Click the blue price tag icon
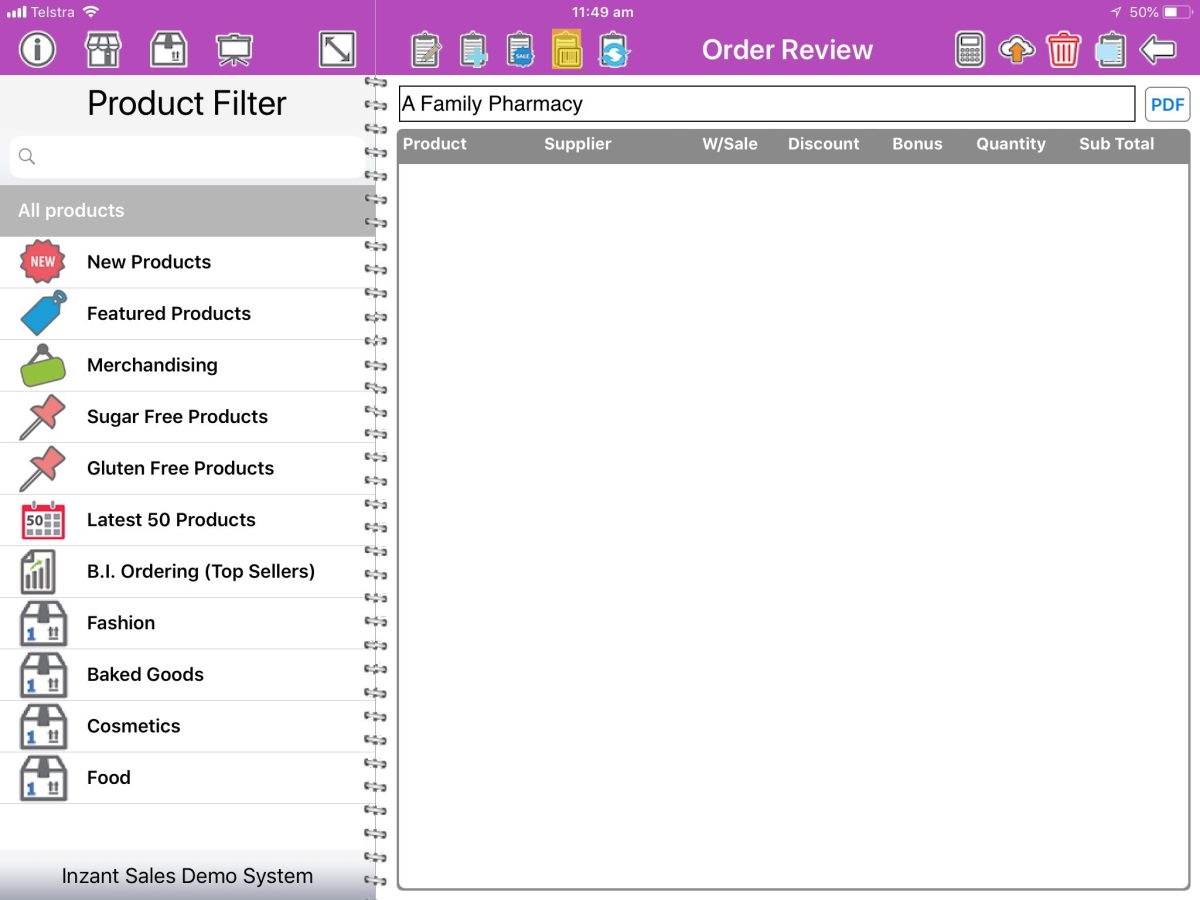This screenshot has height=900, width=1200. pos(43,313)
